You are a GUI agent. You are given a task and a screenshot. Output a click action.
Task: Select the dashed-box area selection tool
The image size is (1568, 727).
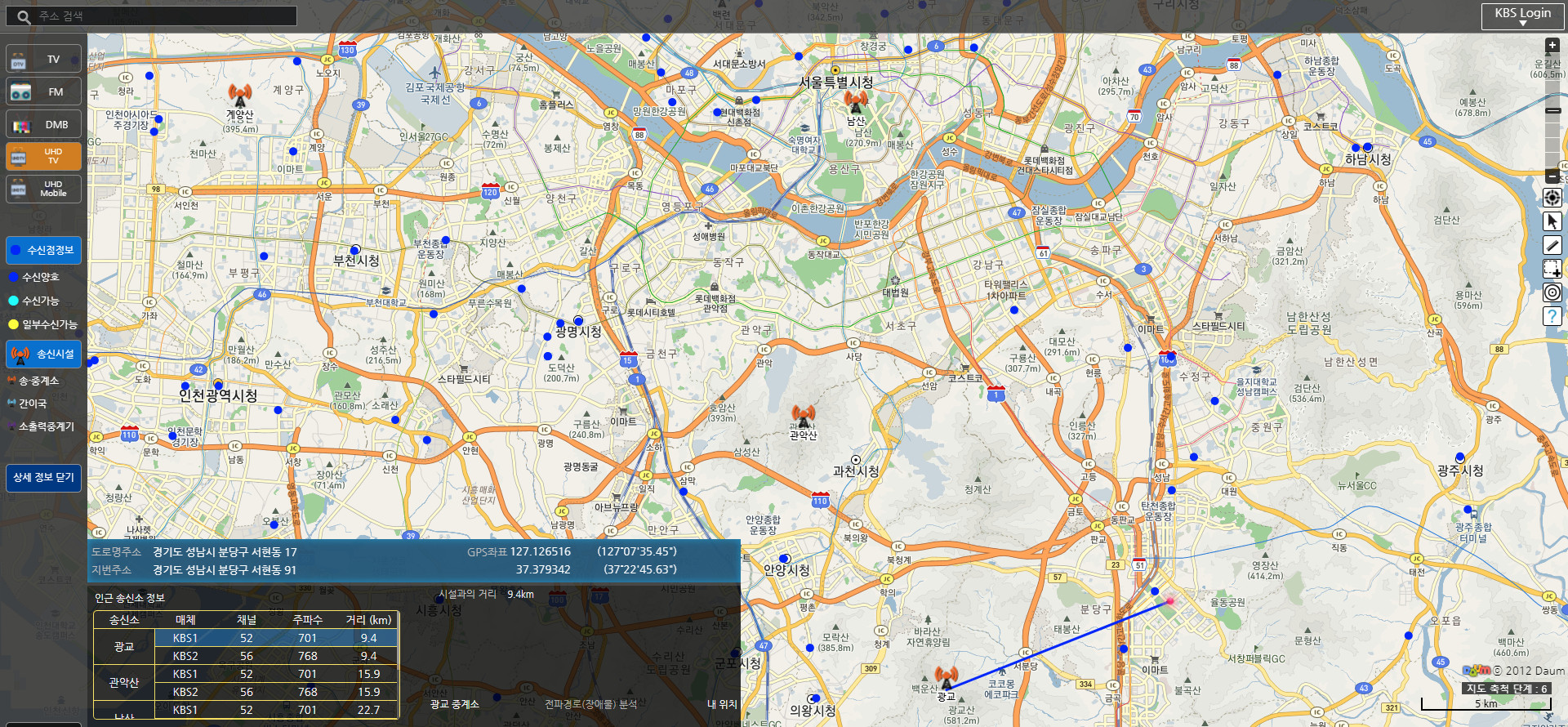tap(1552, 269)
